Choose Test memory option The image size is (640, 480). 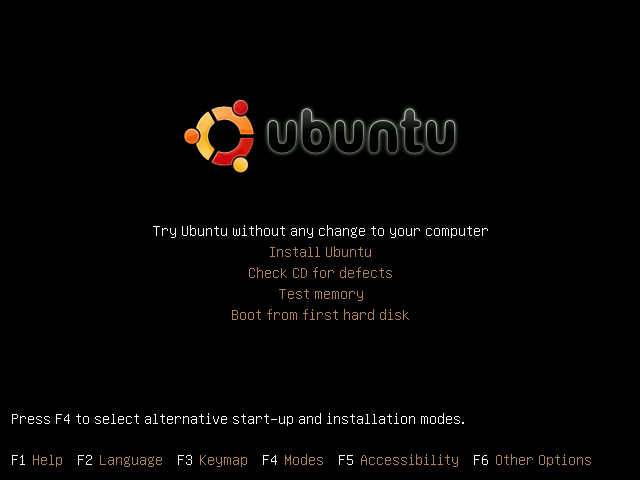pos(321,294)
